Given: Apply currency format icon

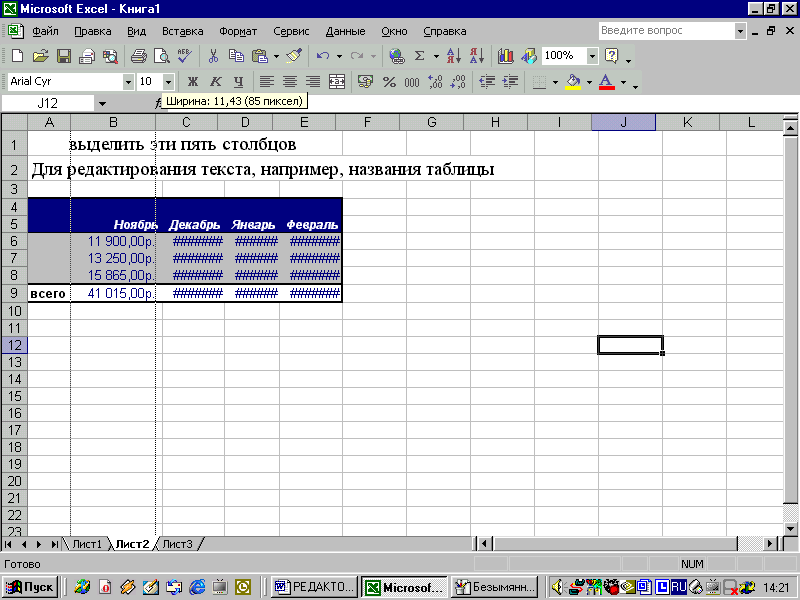Looking at the screenshot, I should 365,82.
